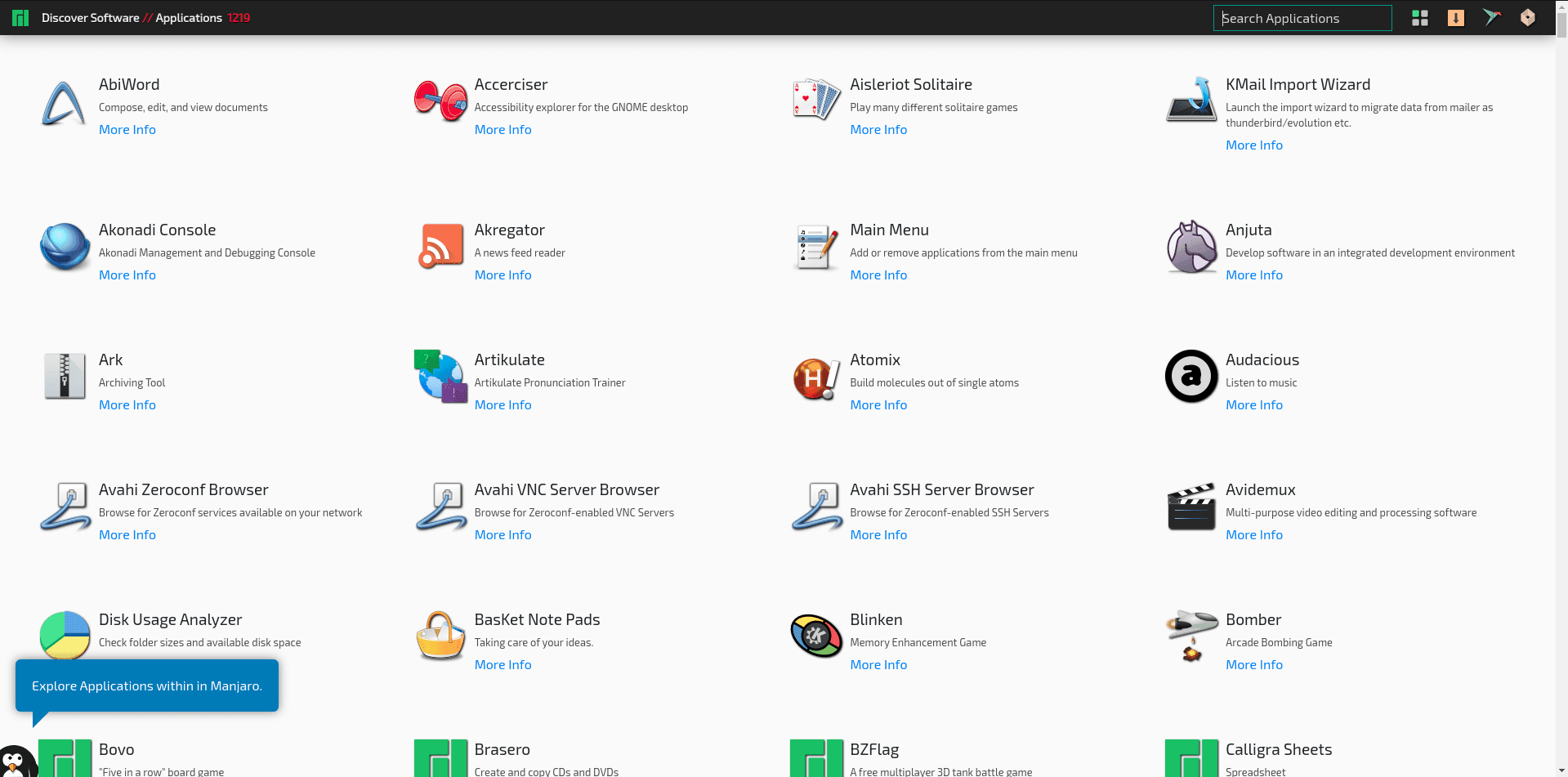Screen dimensions: 1568x777
Task: Click the Accerciser app icon
Action: (x=440, y=101)
